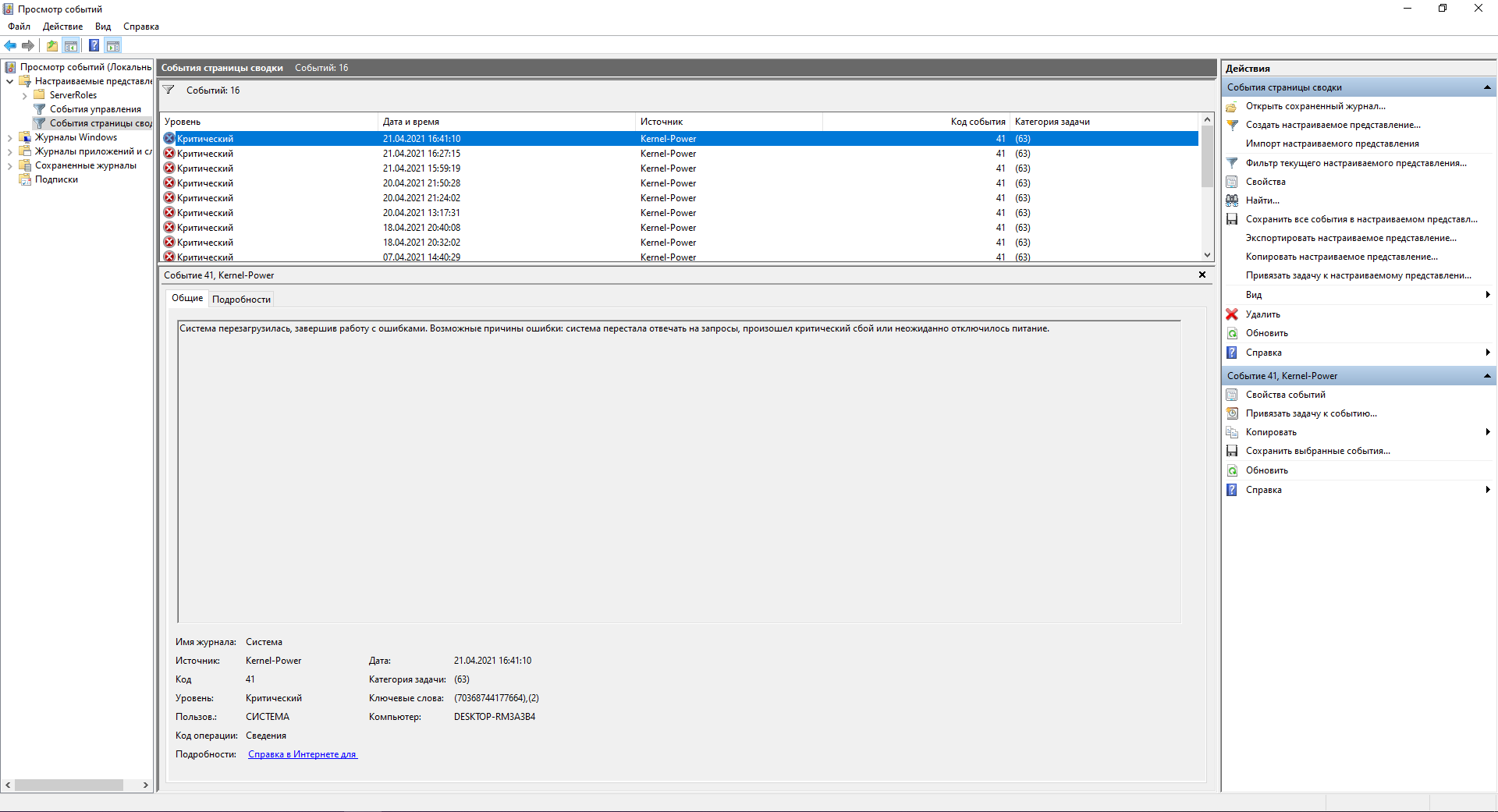The width and height of the screenshot is (1498, 812).
Task: Click the Свойства properties icon
Action: (1232, 182)
